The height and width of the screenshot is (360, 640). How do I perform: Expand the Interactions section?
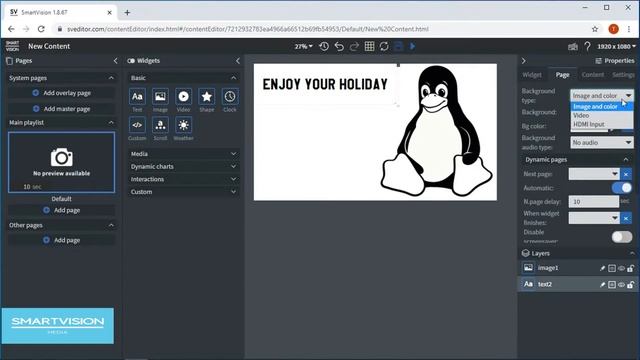pos(183,179)
